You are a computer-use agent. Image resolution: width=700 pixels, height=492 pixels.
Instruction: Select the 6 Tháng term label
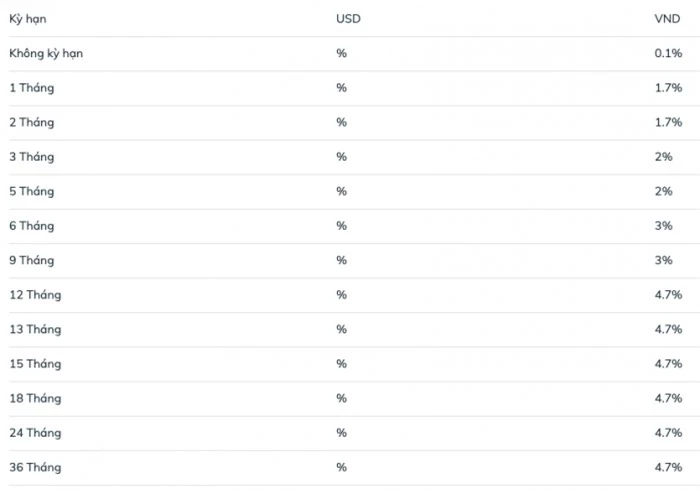click(x=32, y=226)
